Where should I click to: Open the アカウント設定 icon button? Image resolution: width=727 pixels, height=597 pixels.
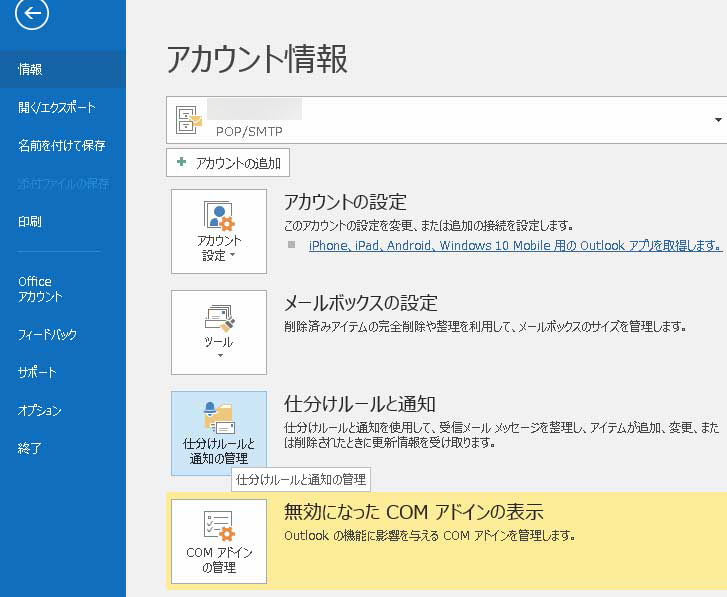219,231
